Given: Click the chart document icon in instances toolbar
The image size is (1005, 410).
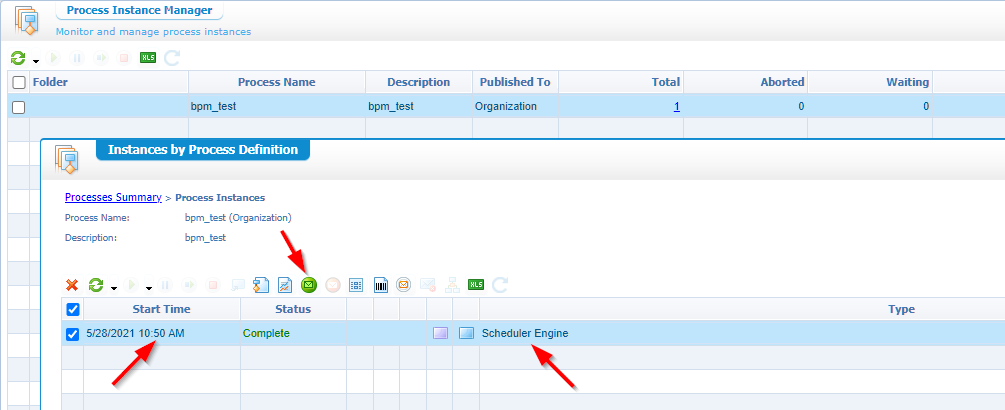Looking at the screenshot, I should pyautogui.click(x=284, y=285).
